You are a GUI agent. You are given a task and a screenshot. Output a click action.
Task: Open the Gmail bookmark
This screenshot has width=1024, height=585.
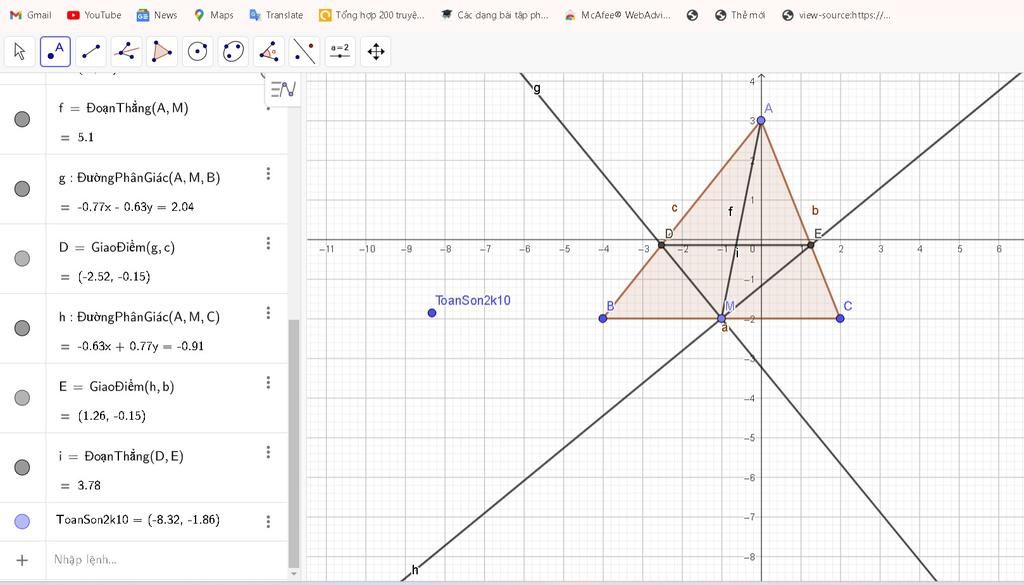tap(31, 15)
